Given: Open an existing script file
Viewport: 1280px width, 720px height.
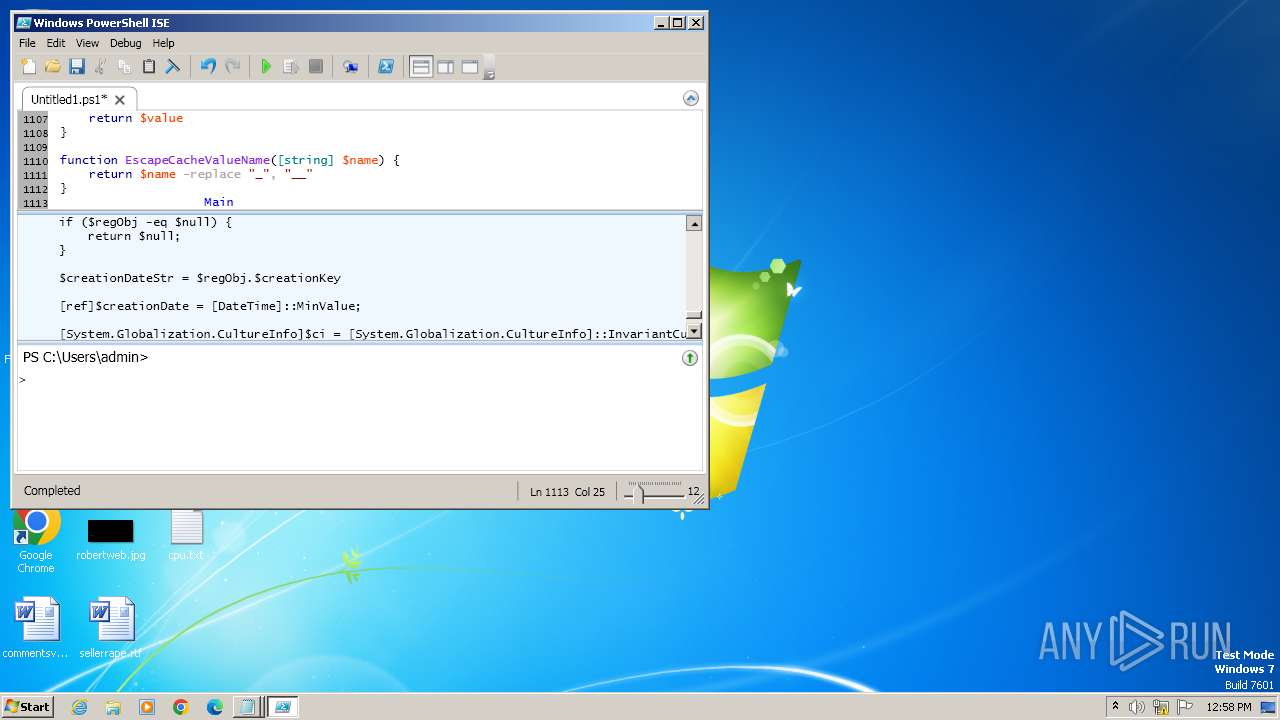Looking at the screenshot, I should click(52, 67).
